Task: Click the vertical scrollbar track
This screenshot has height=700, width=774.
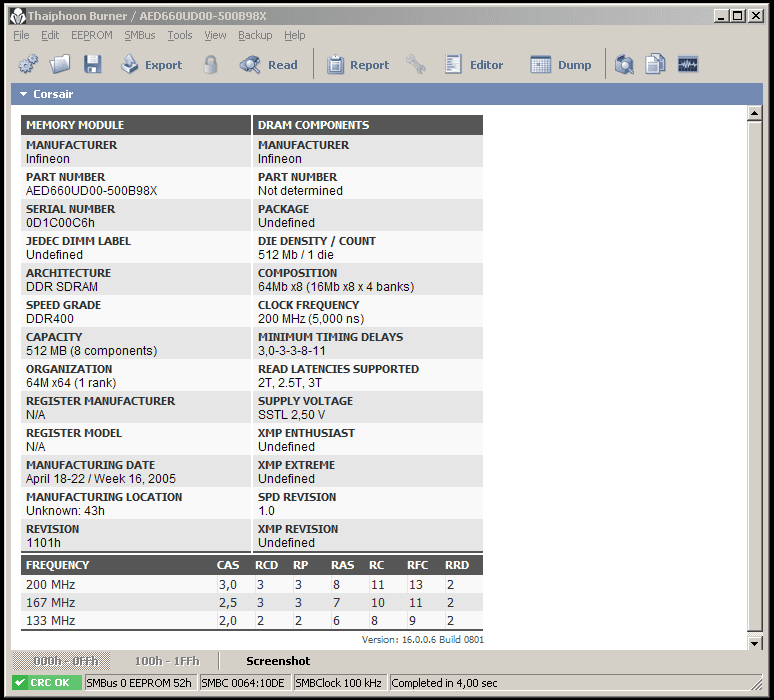Action: (x=754, y=378)
